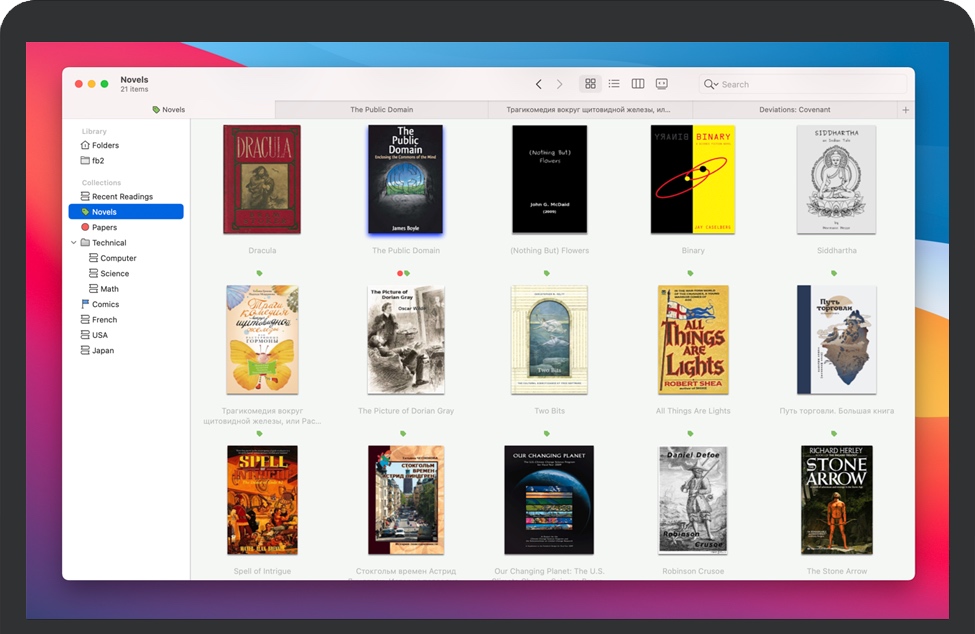Image resolution: width=975 pixels, height=634 pixels.
Task: Select the Siddhartha book cover
Action: [836, 180]
